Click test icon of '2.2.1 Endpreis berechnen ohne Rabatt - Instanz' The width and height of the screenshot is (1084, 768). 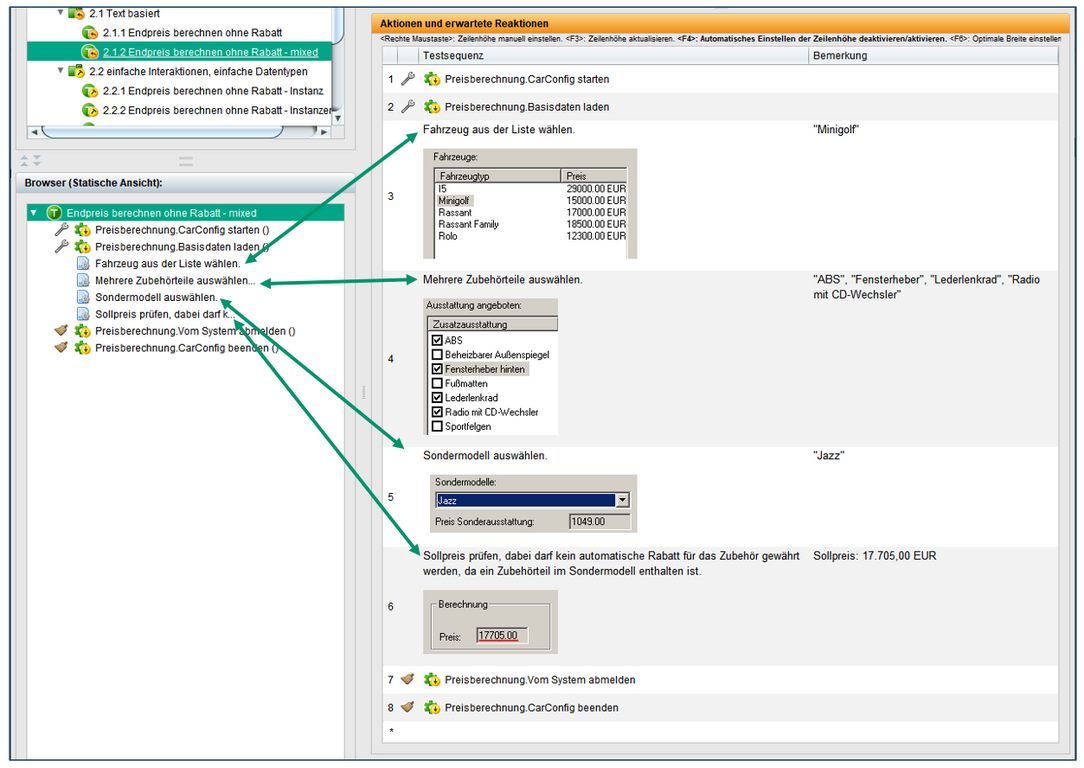(89, 91)
